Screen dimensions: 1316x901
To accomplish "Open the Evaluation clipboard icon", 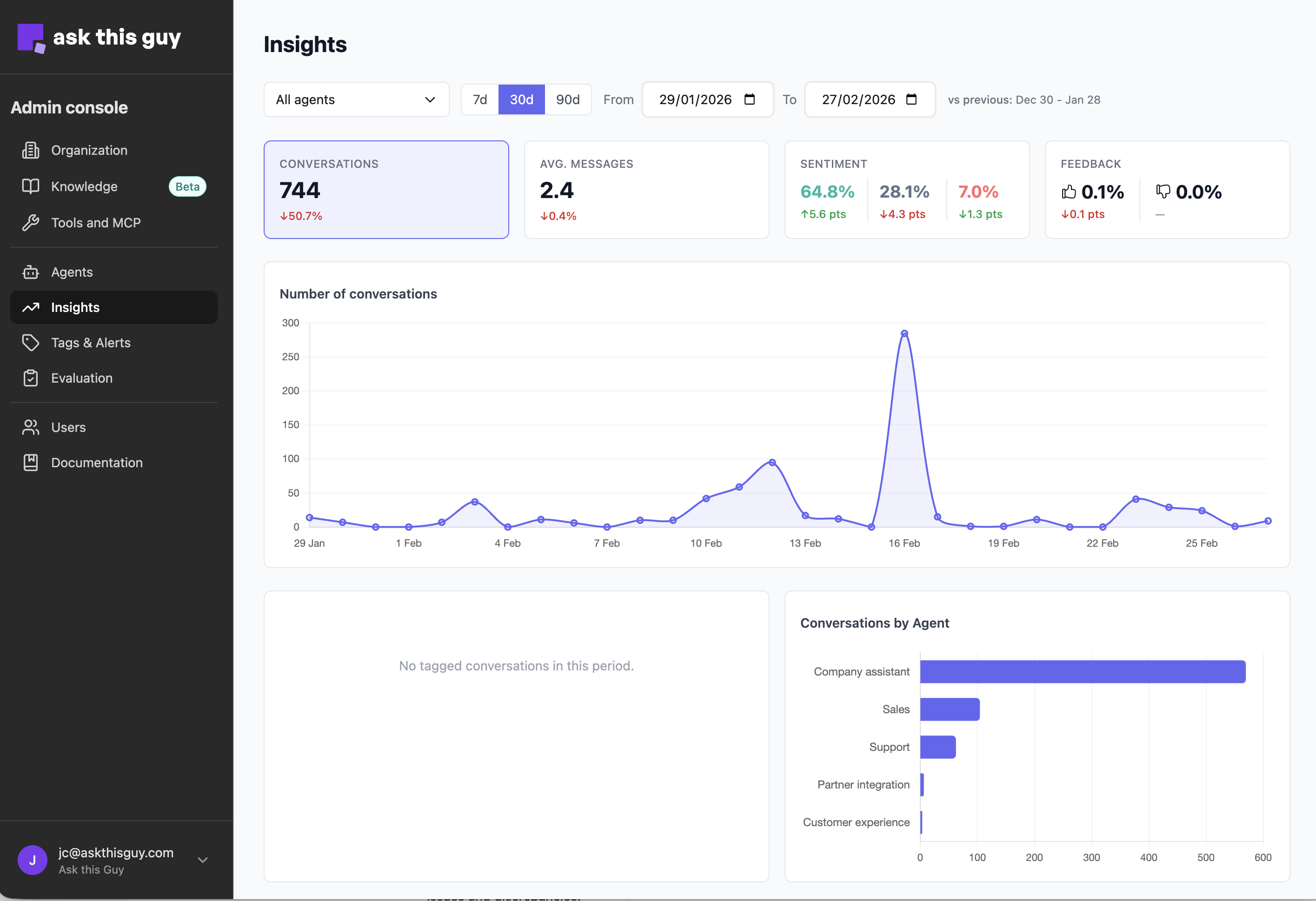I will (31, 378).
